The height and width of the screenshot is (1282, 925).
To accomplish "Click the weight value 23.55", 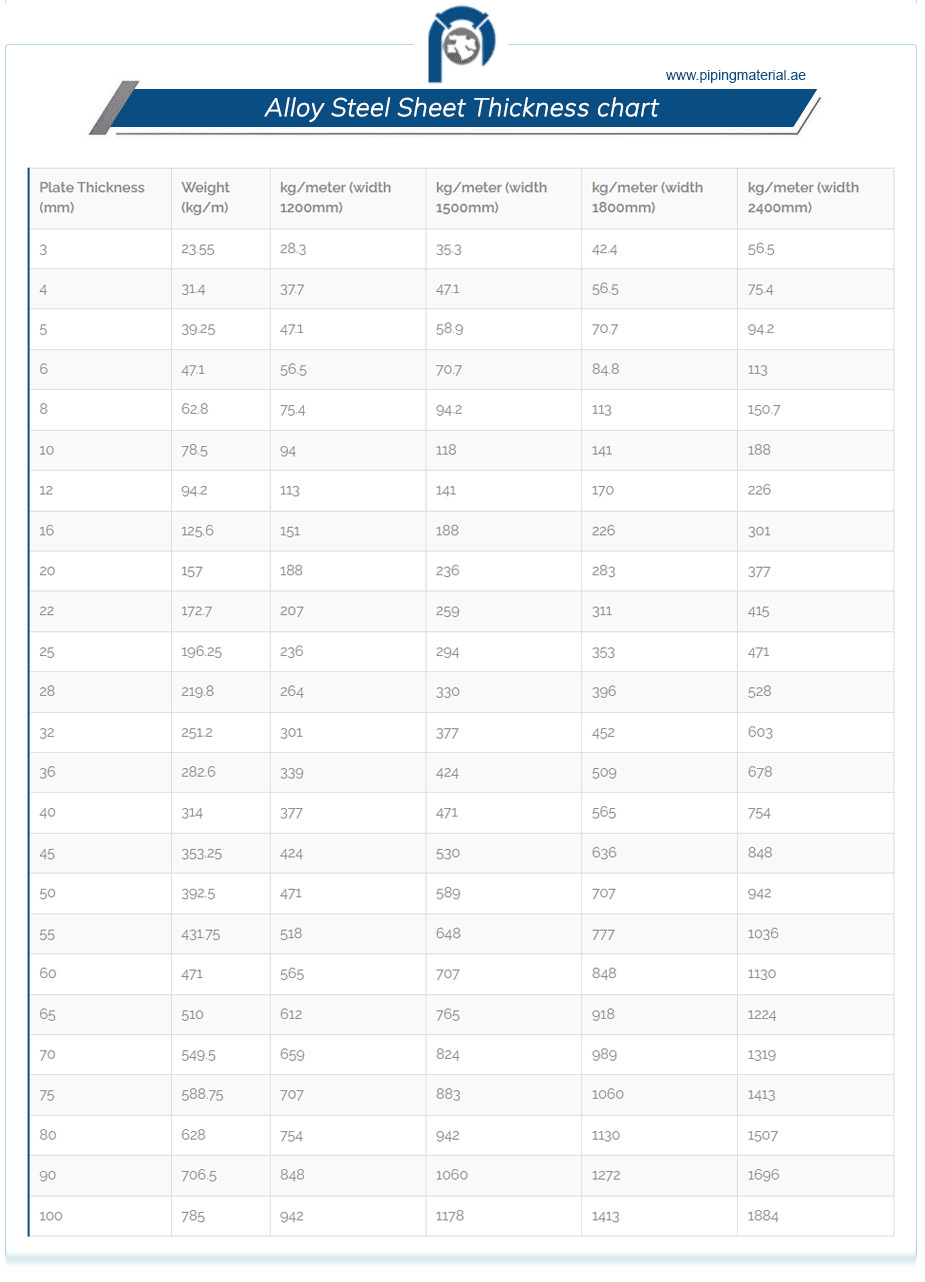I will (x=198, y=249).
